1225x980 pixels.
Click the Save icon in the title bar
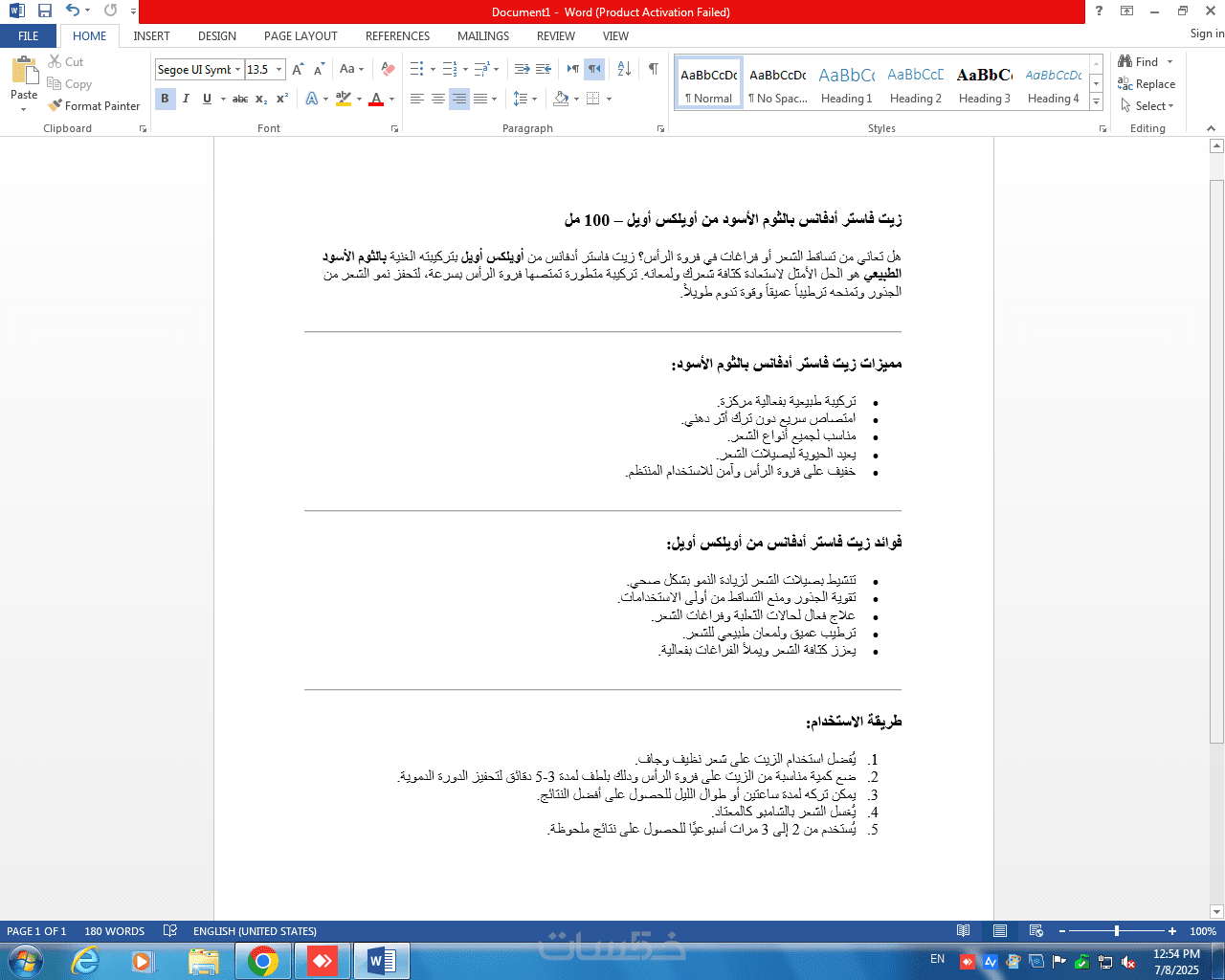(44, 11)
